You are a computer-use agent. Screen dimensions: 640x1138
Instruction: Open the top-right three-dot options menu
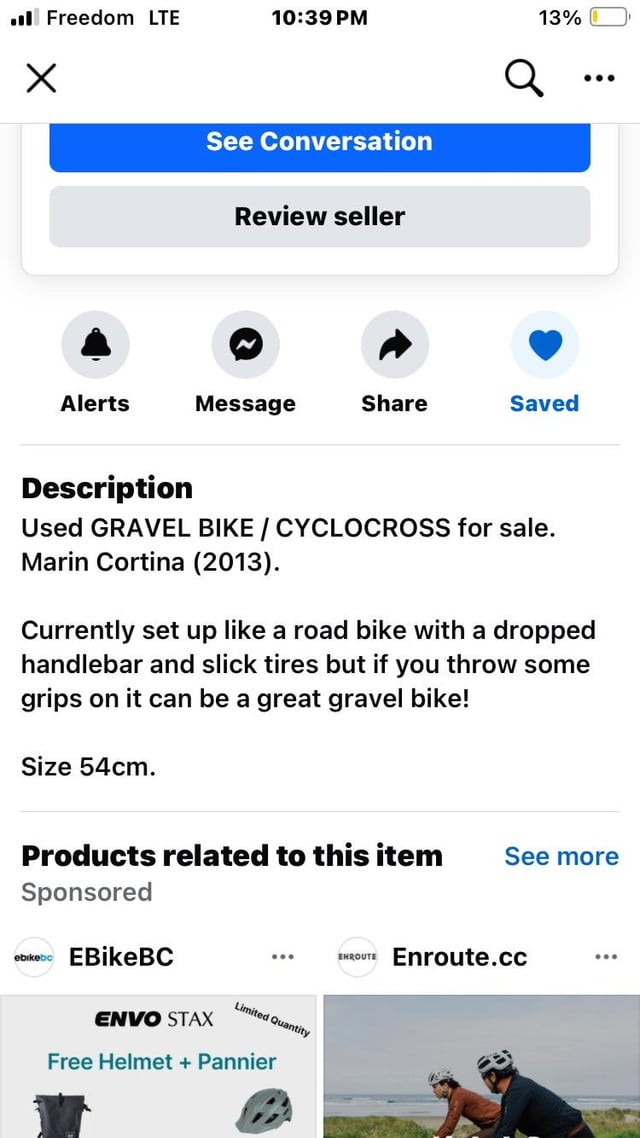click(599, 78)
